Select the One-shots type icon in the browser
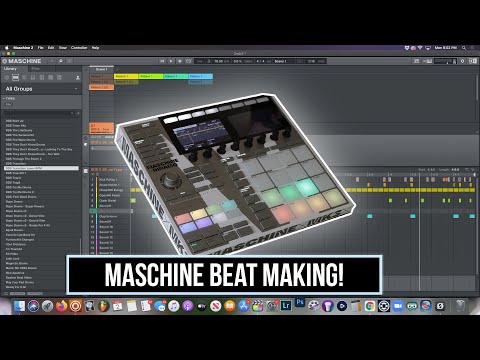This screenshot has width=480, height=360. 59,77
